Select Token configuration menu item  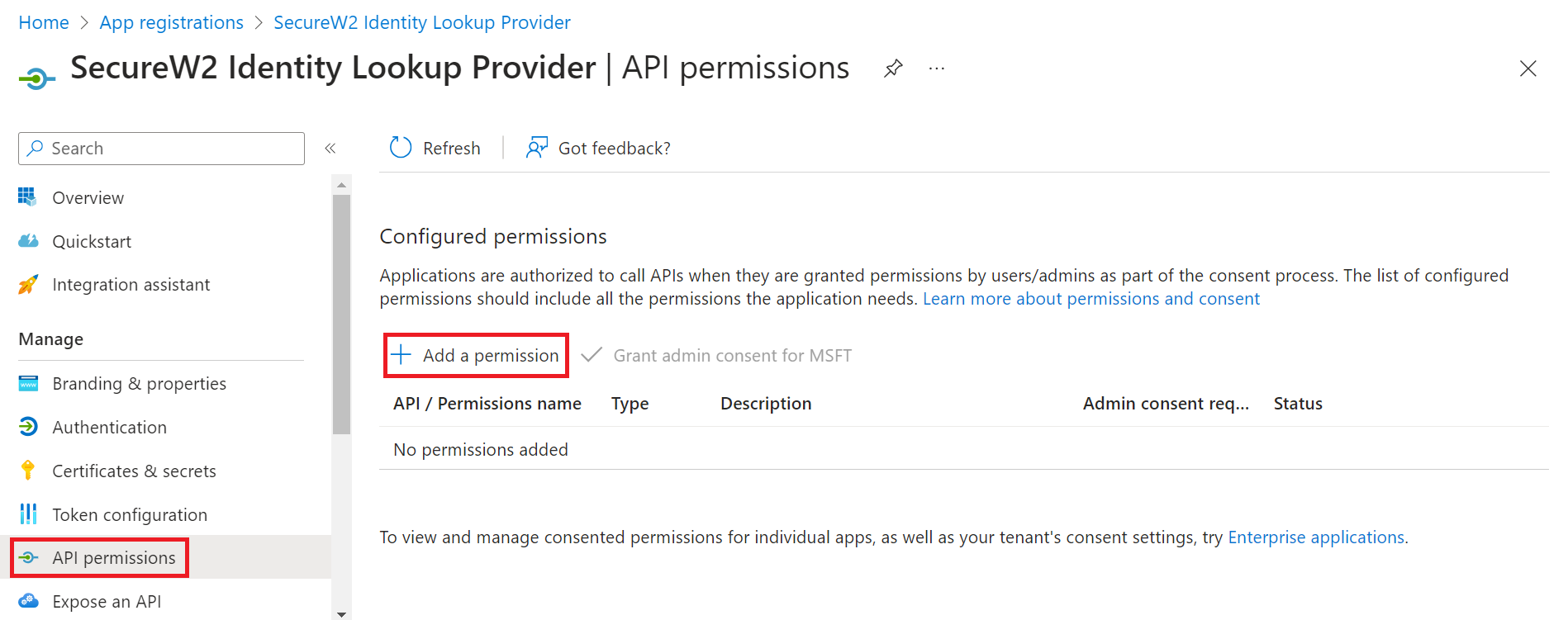pyautogui.click(x=130, y=515)
